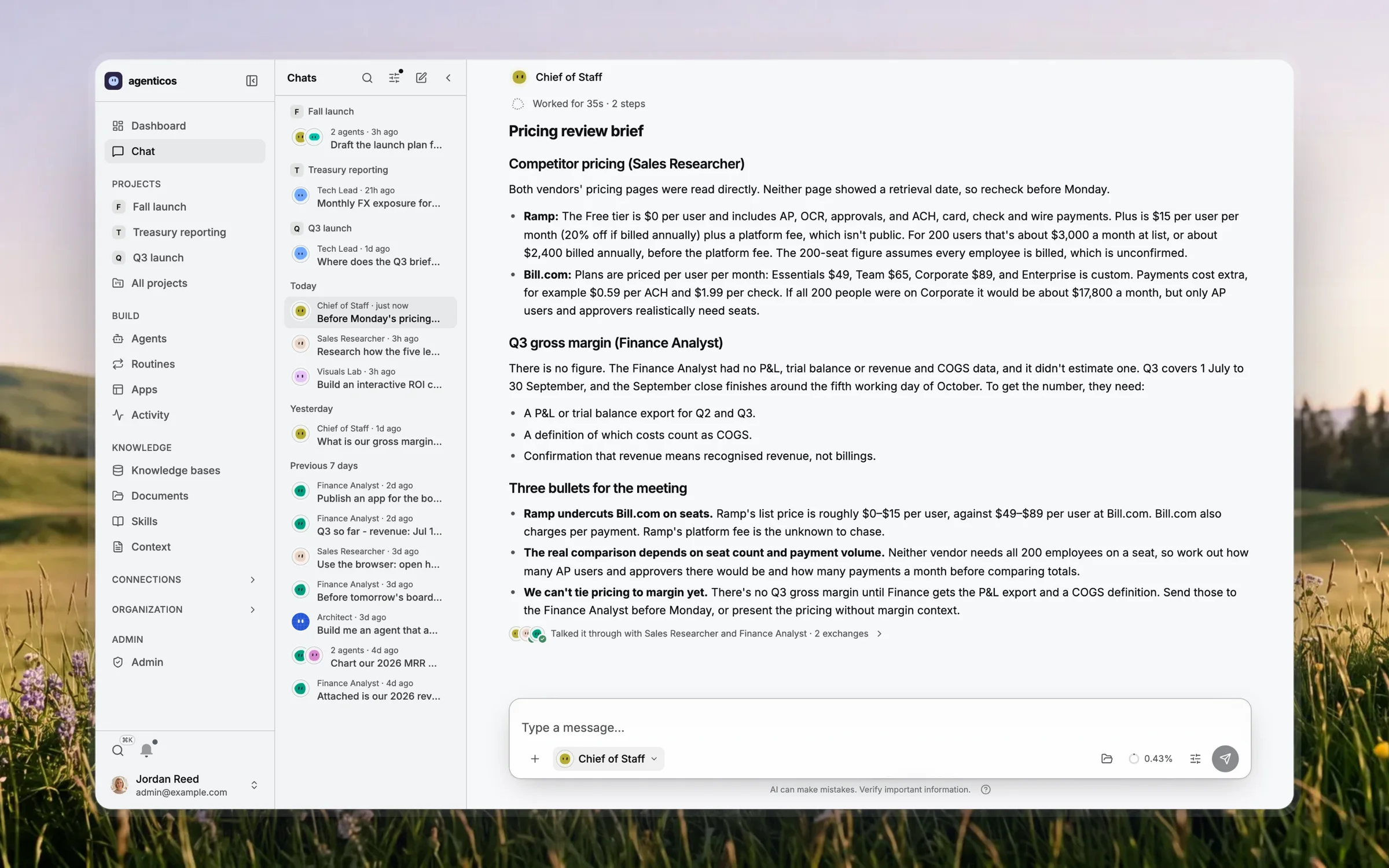Open the folder icon in message composer
Screen dimensions: 1389x868
point(1107,758)
